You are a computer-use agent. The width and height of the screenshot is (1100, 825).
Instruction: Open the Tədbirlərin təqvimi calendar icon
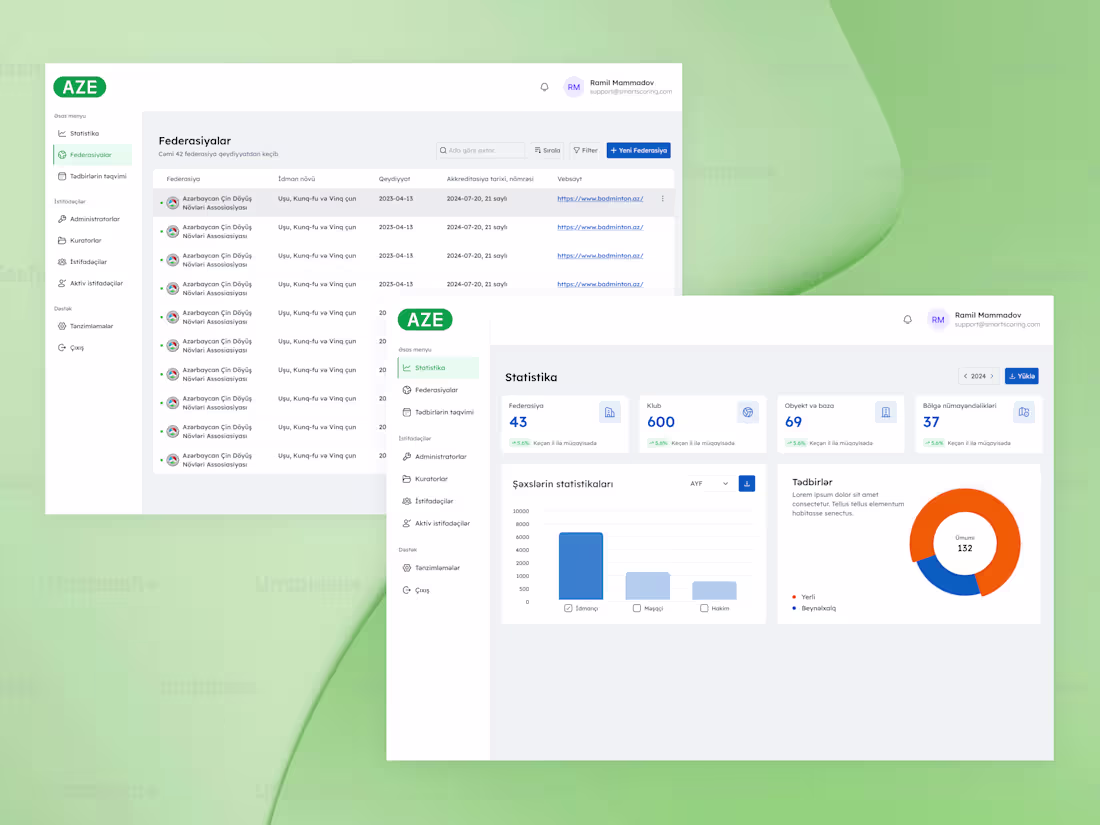pos(406,412)
